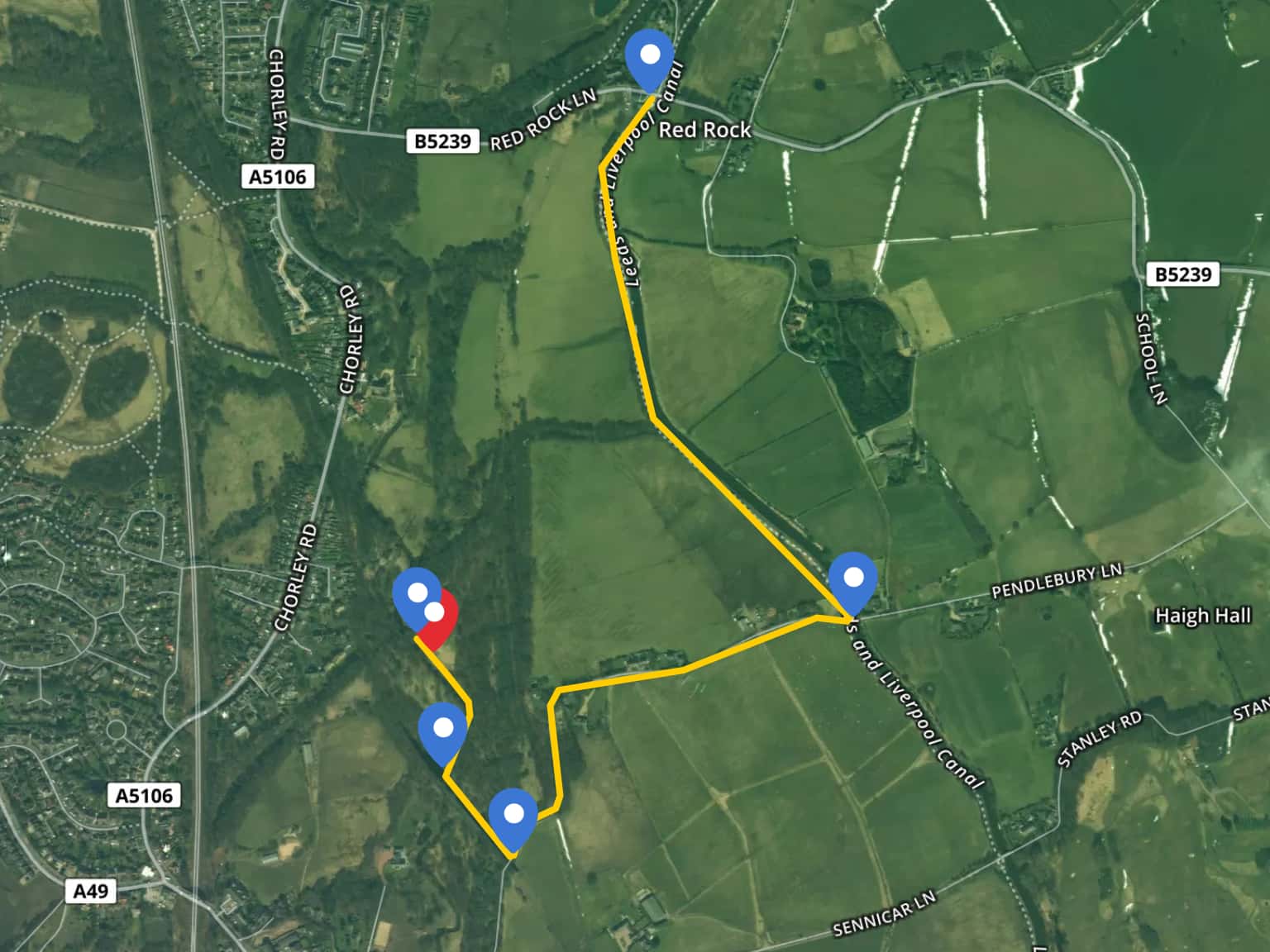1270x952 pixels.
Task: Select the Stanley Rd road label
Action: click(x=1100, y=738)
